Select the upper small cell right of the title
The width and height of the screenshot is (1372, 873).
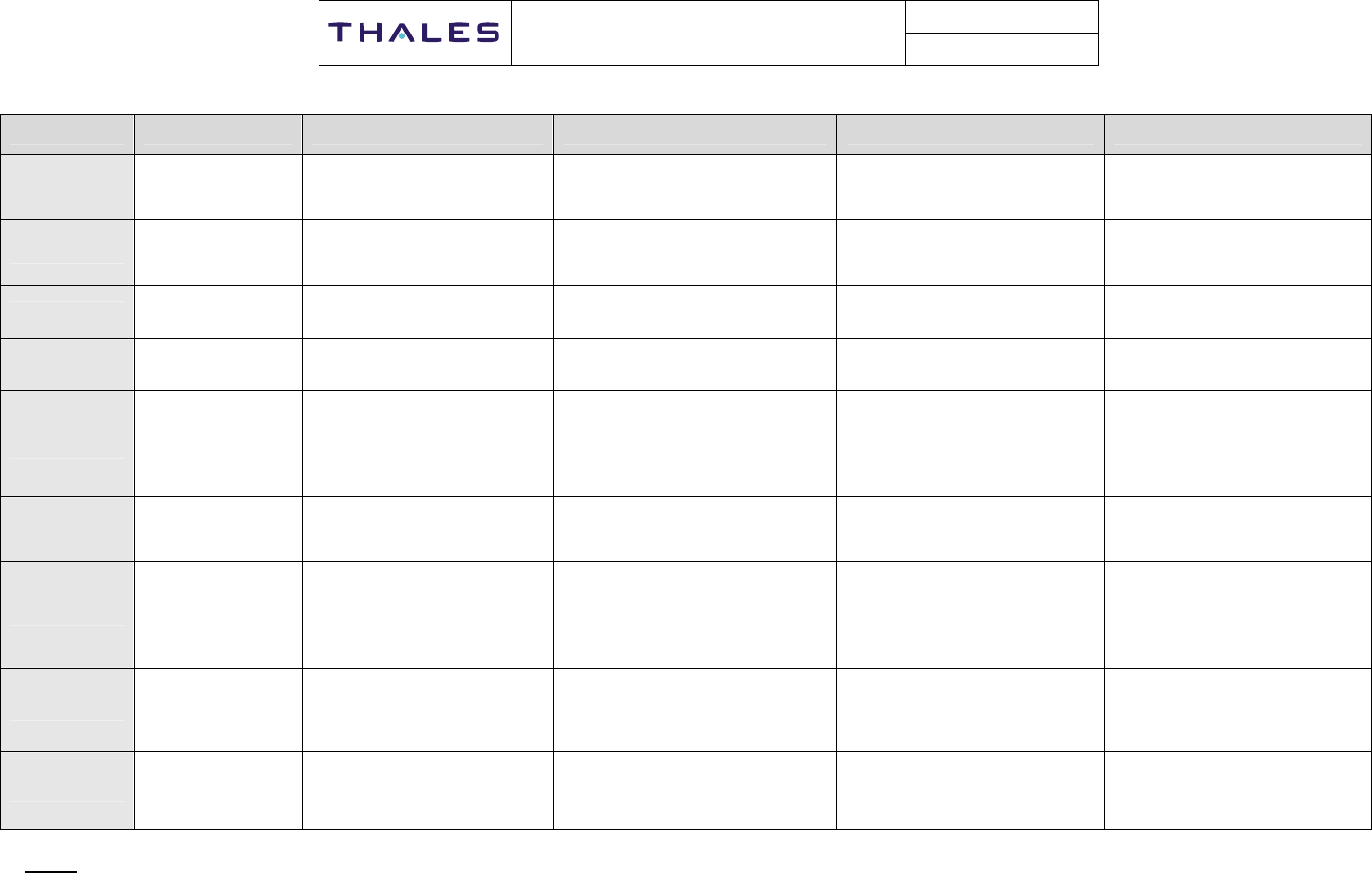coord(1001,18)
